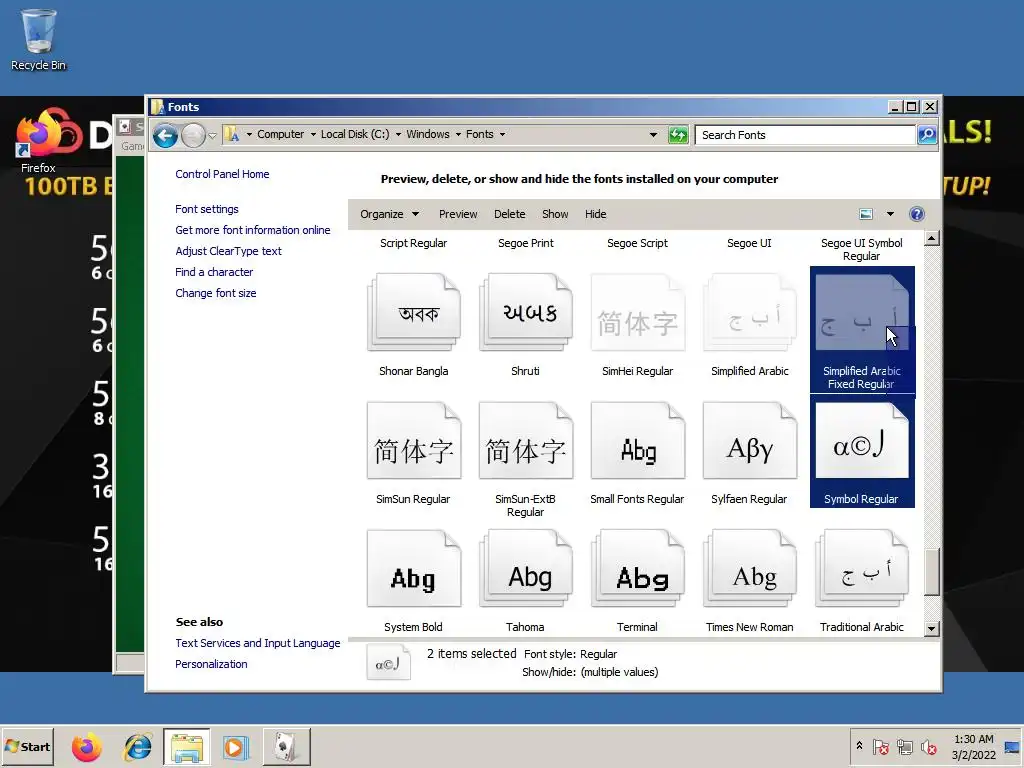Select the Shonar Bangla font icon

(x=414, y=313)
